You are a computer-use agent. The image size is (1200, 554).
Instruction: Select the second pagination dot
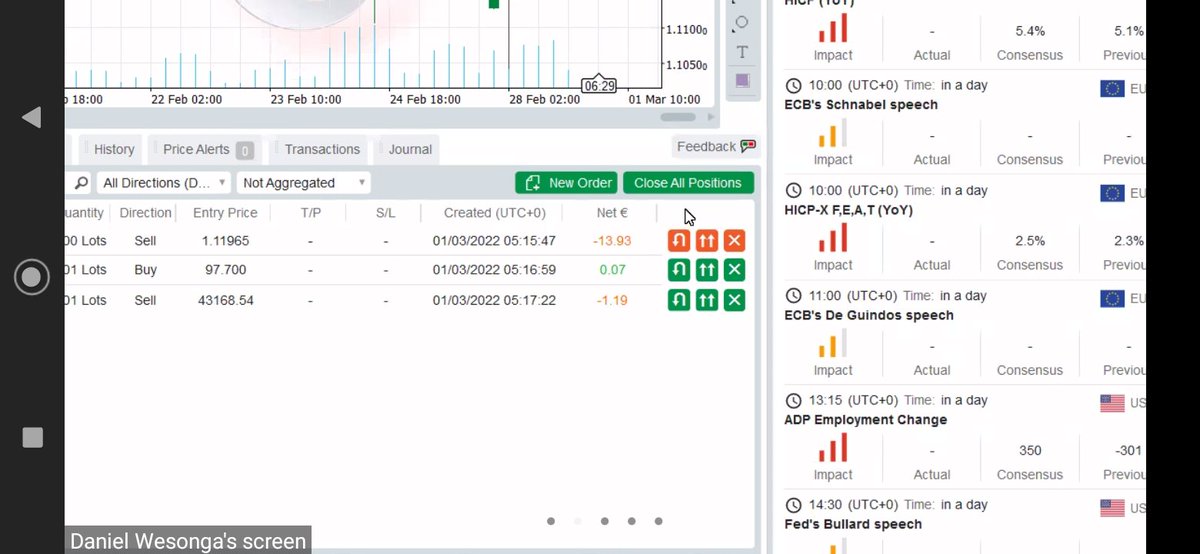coord(578,521)
